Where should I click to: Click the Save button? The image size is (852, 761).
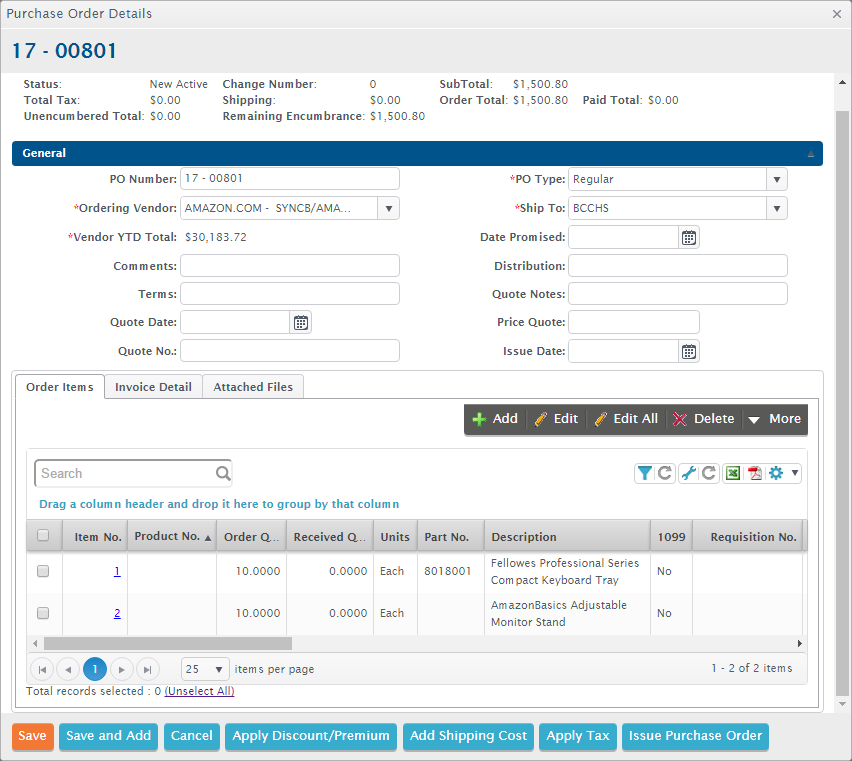tap(33, 736)
